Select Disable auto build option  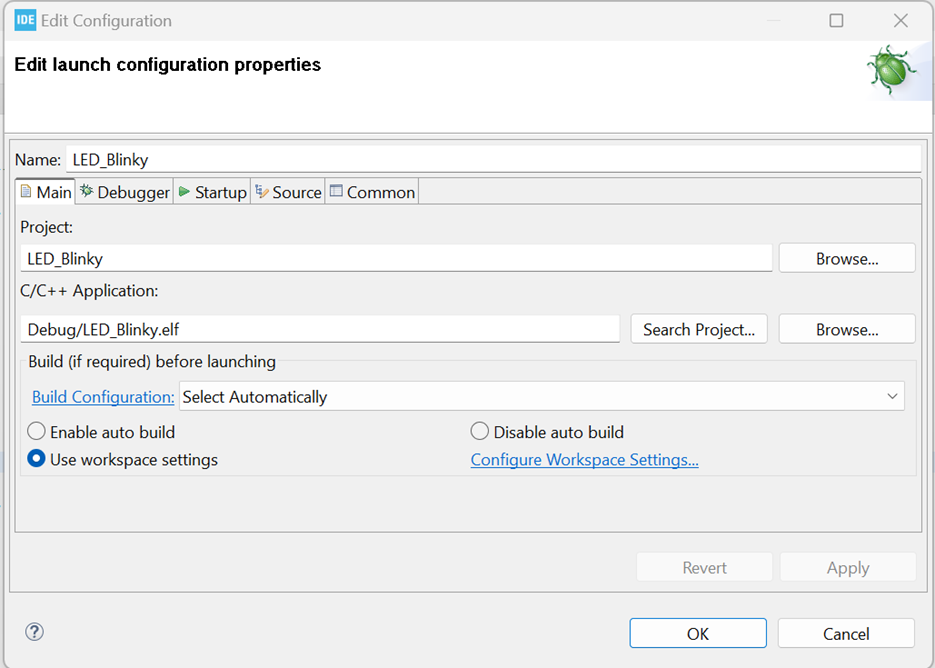click(x=479, y=431)
